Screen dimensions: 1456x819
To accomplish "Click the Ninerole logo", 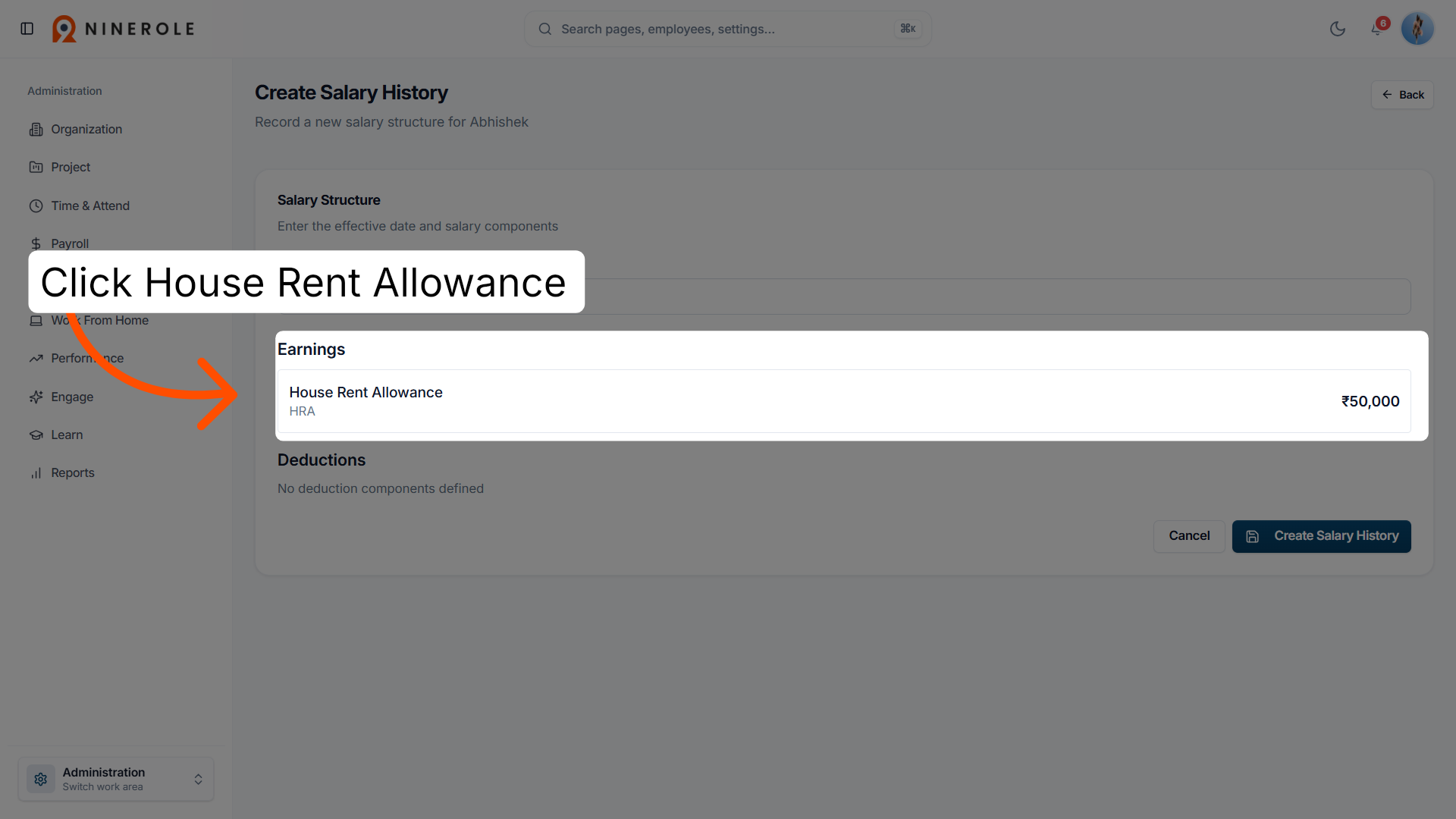I will coord(124,29).
